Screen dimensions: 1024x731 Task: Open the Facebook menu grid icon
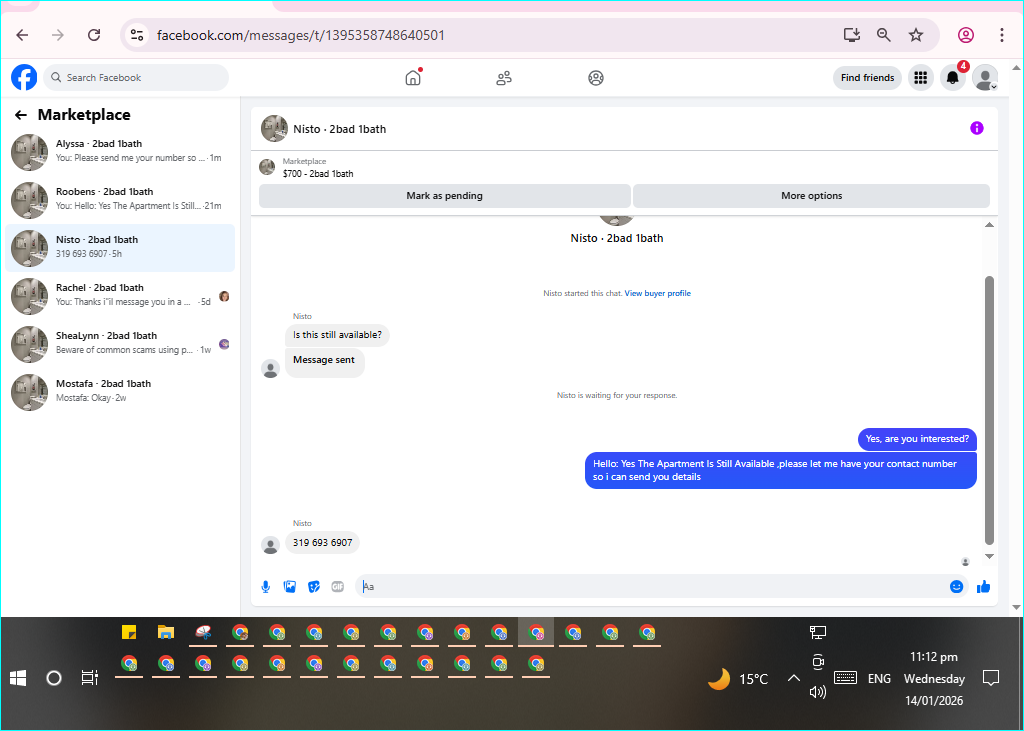(921, 78)
